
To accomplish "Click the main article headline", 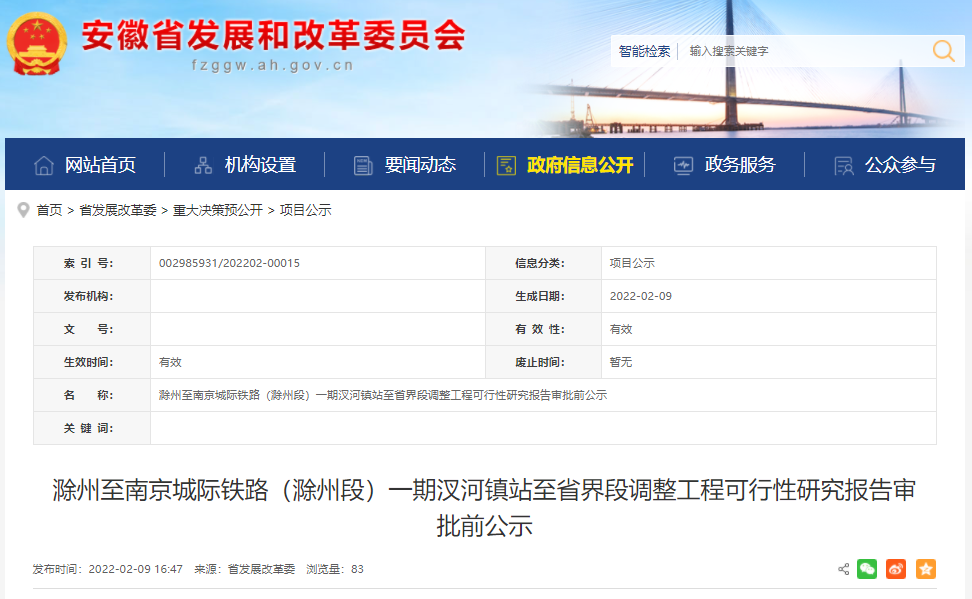I will pos(484,508).
